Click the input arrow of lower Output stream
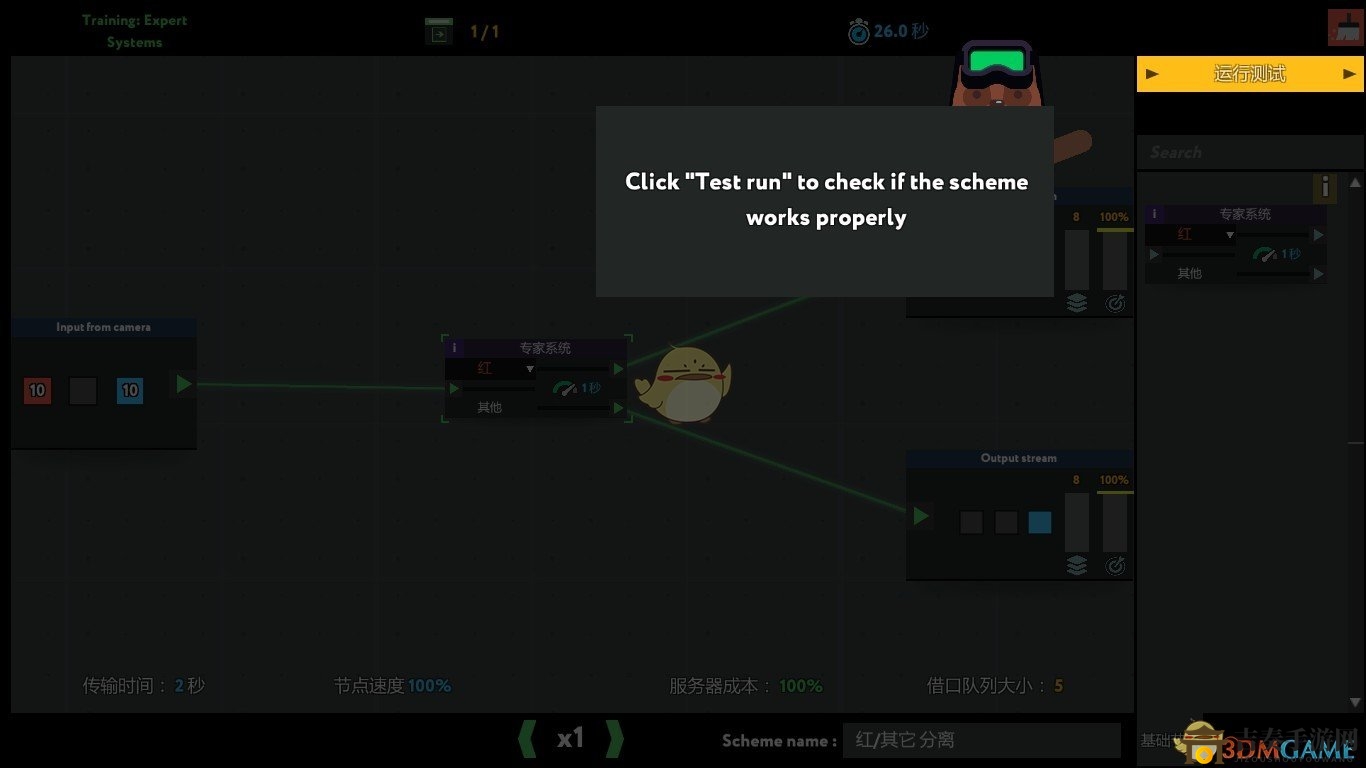 pos(920,516)
